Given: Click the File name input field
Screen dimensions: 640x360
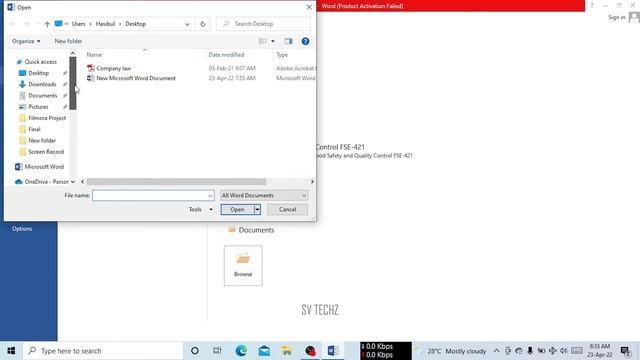Looking at the screenshot, I should click(x=153, y=196).
